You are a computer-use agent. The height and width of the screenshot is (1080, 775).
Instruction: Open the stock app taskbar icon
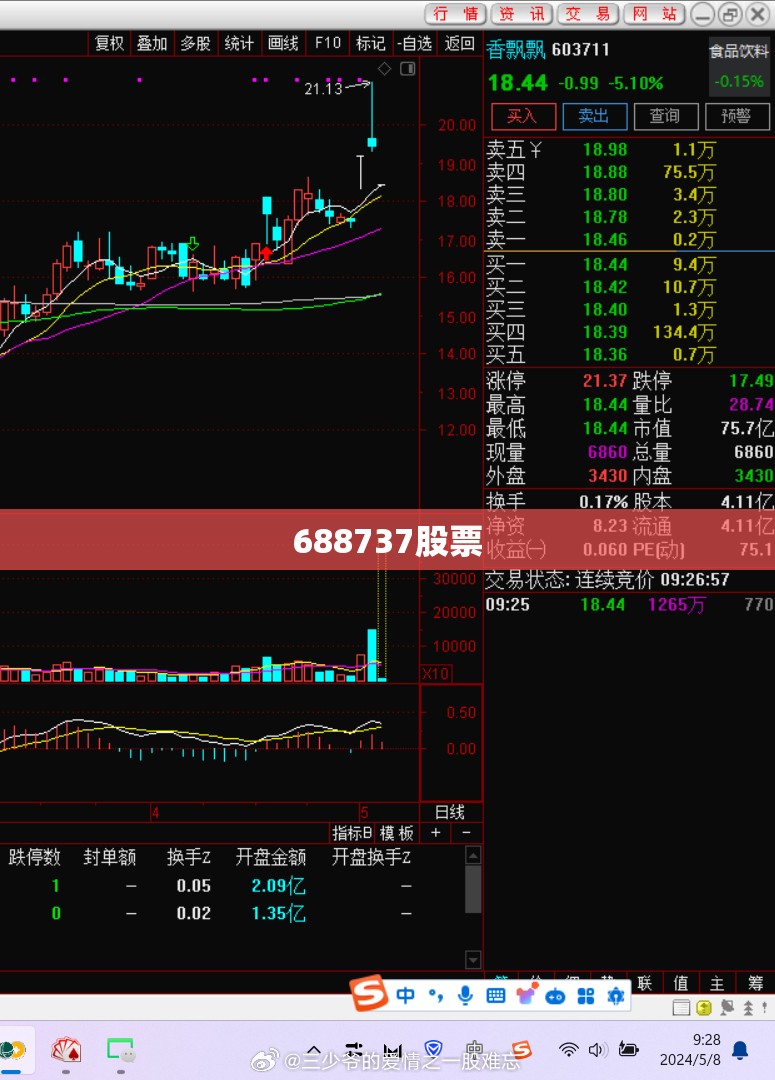[x=11, y=1050]
